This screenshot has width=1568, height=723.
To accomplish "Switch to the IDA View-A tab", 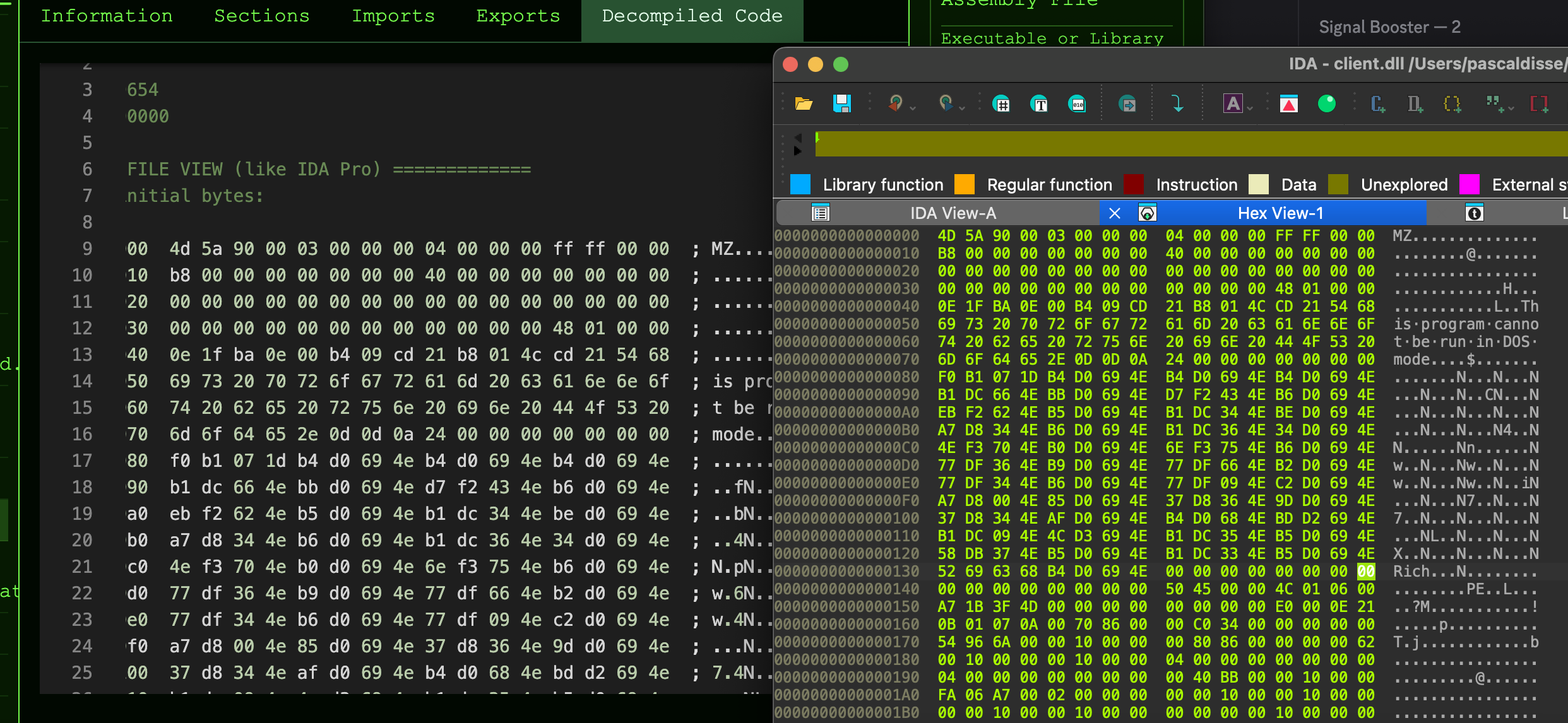I will point(953,213).
